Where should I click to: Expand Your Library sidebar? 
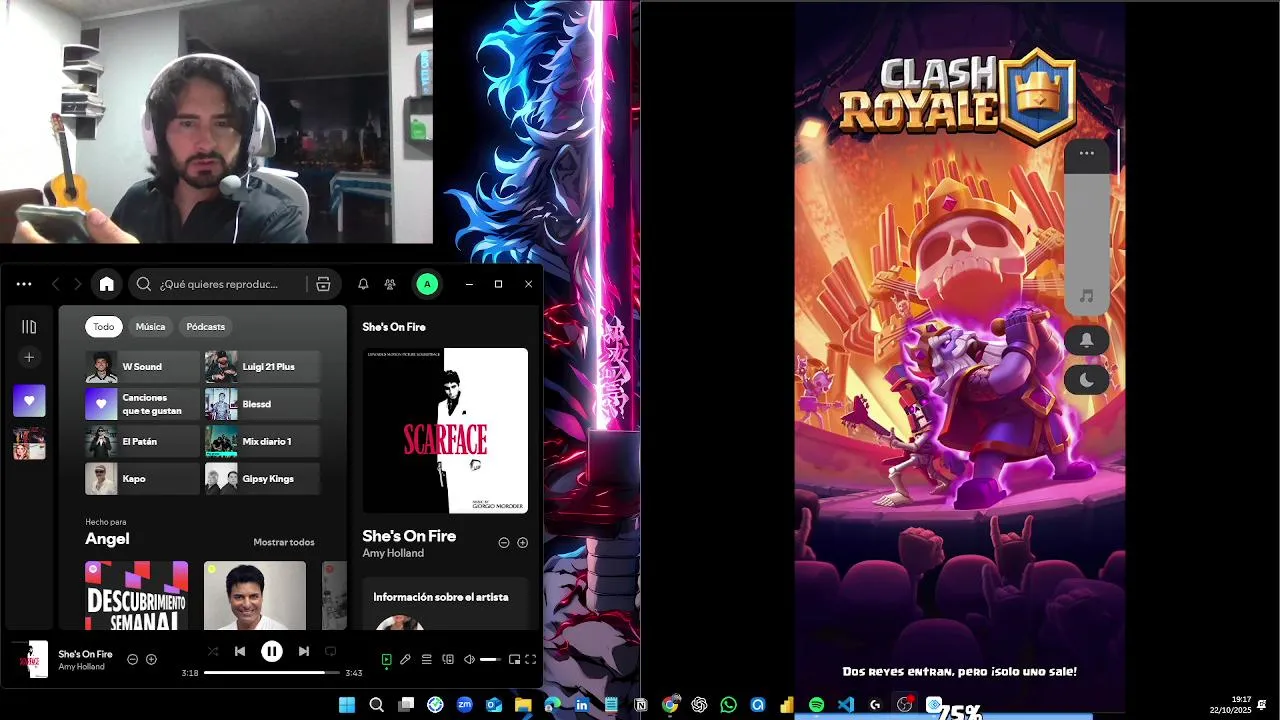pyautogui.click(x=29, y=327)
